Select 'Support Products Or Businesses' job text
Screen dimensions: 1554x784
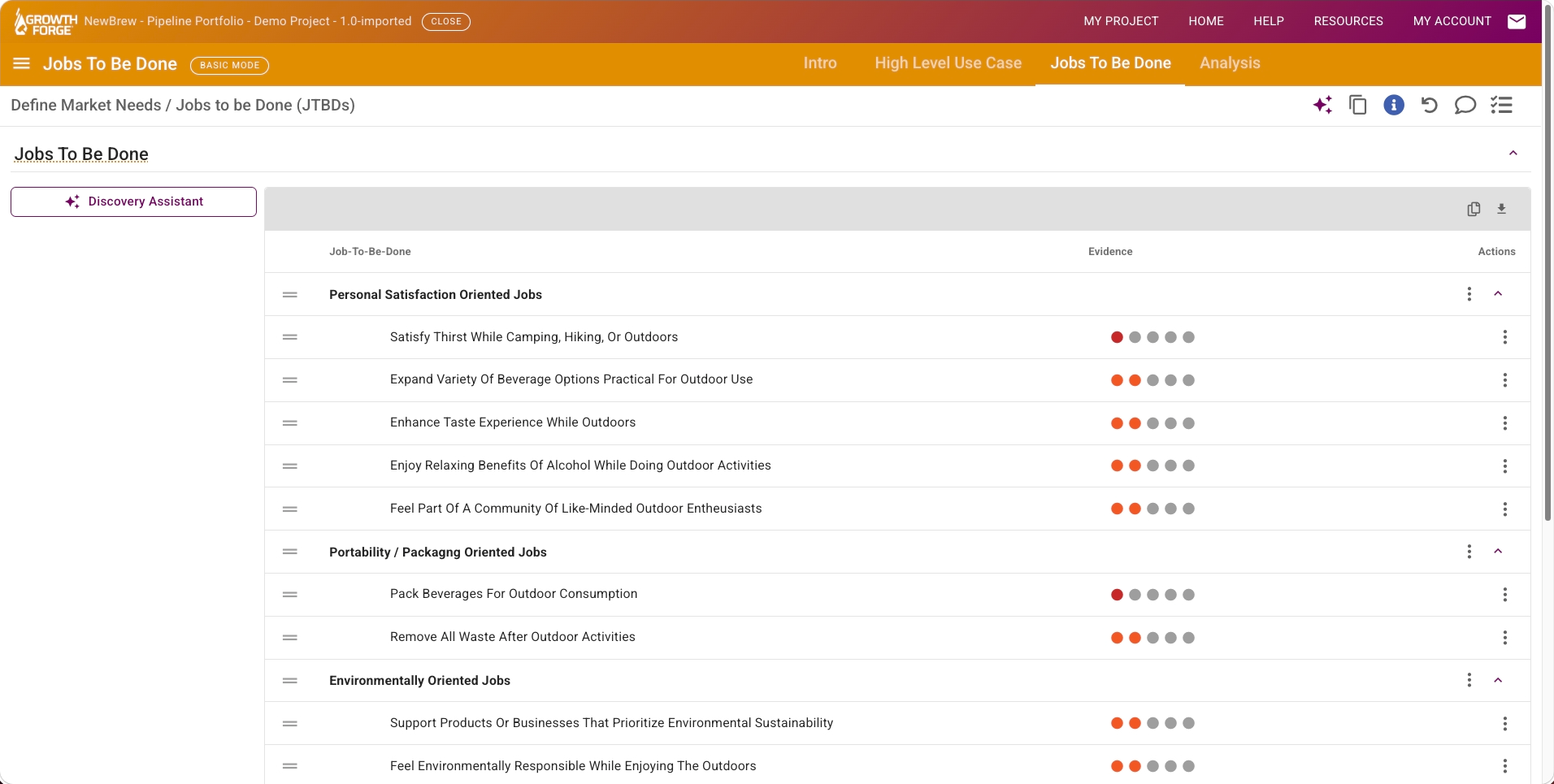611,723
